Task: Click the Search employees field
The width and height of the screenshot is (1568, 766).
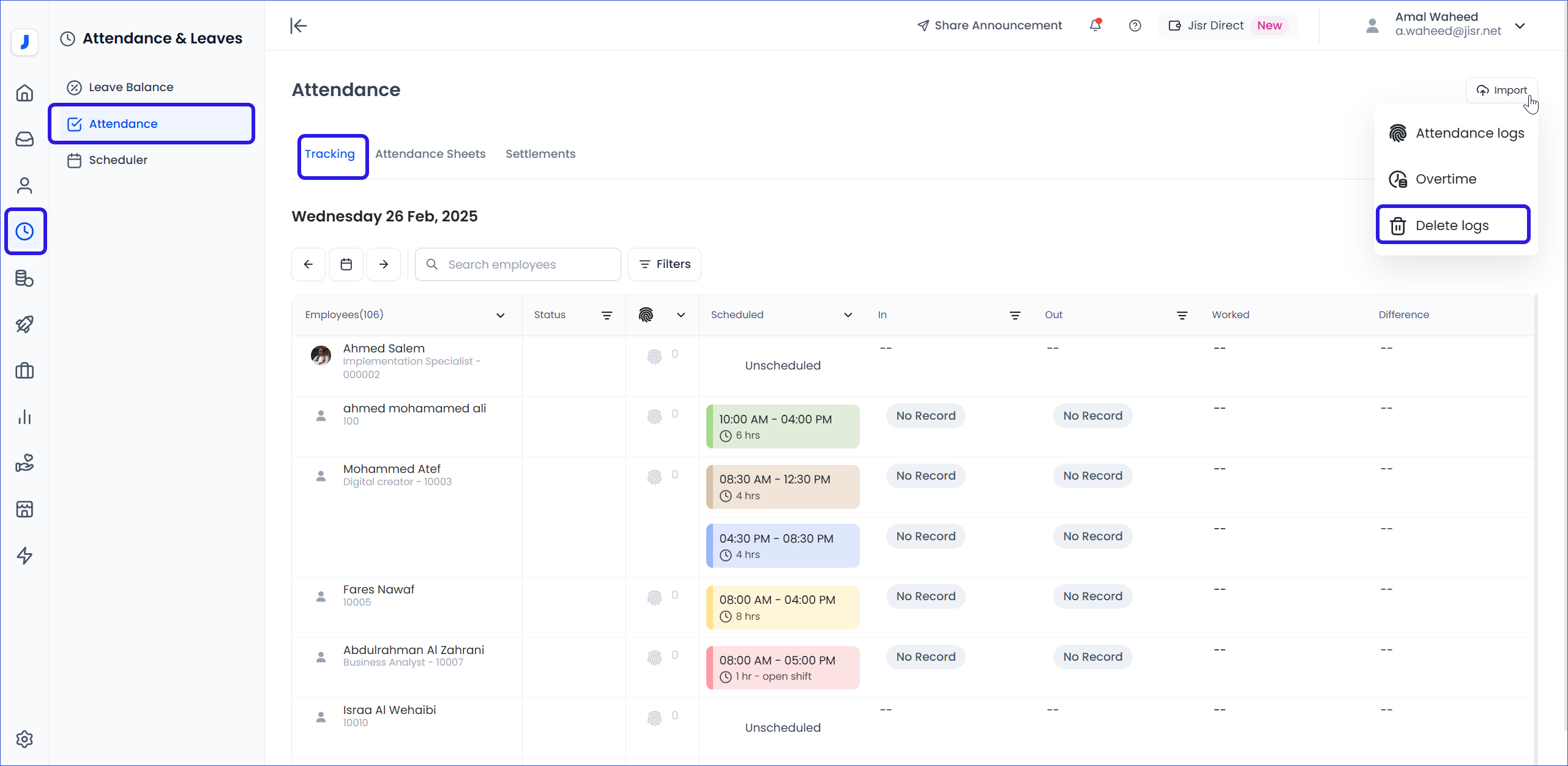Action: 518,264
